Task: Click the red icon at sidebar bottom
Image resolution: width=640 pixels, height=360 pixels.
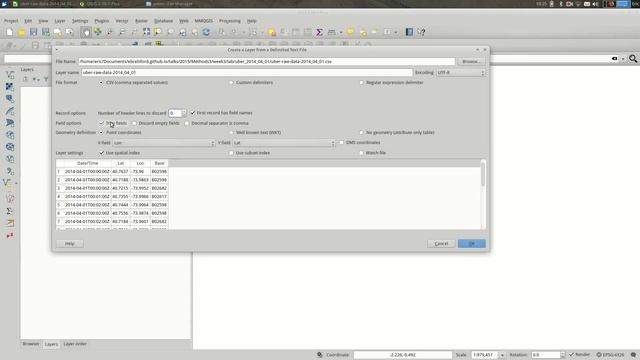Action: click(x=10, y=236)
